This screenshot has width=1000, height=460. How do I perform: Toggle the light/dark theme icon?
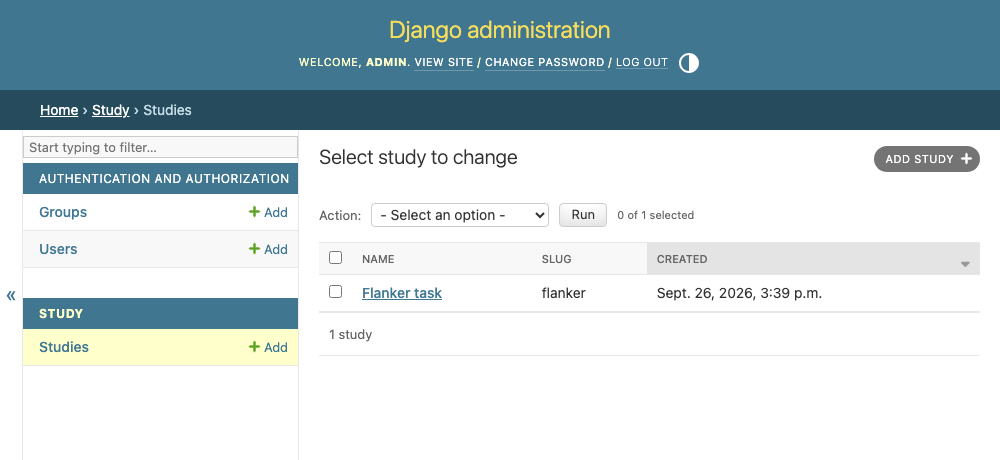tap(689, 63)
